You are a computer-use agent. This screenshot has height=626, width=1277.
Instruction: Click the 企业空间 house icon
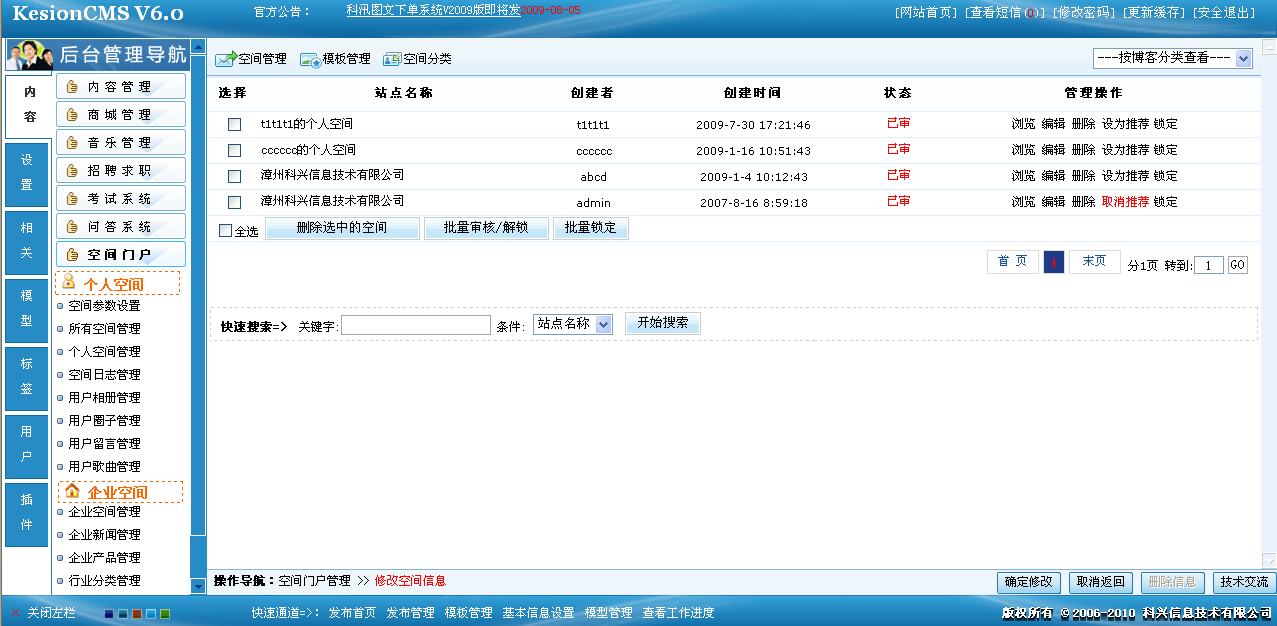point(72,491)
